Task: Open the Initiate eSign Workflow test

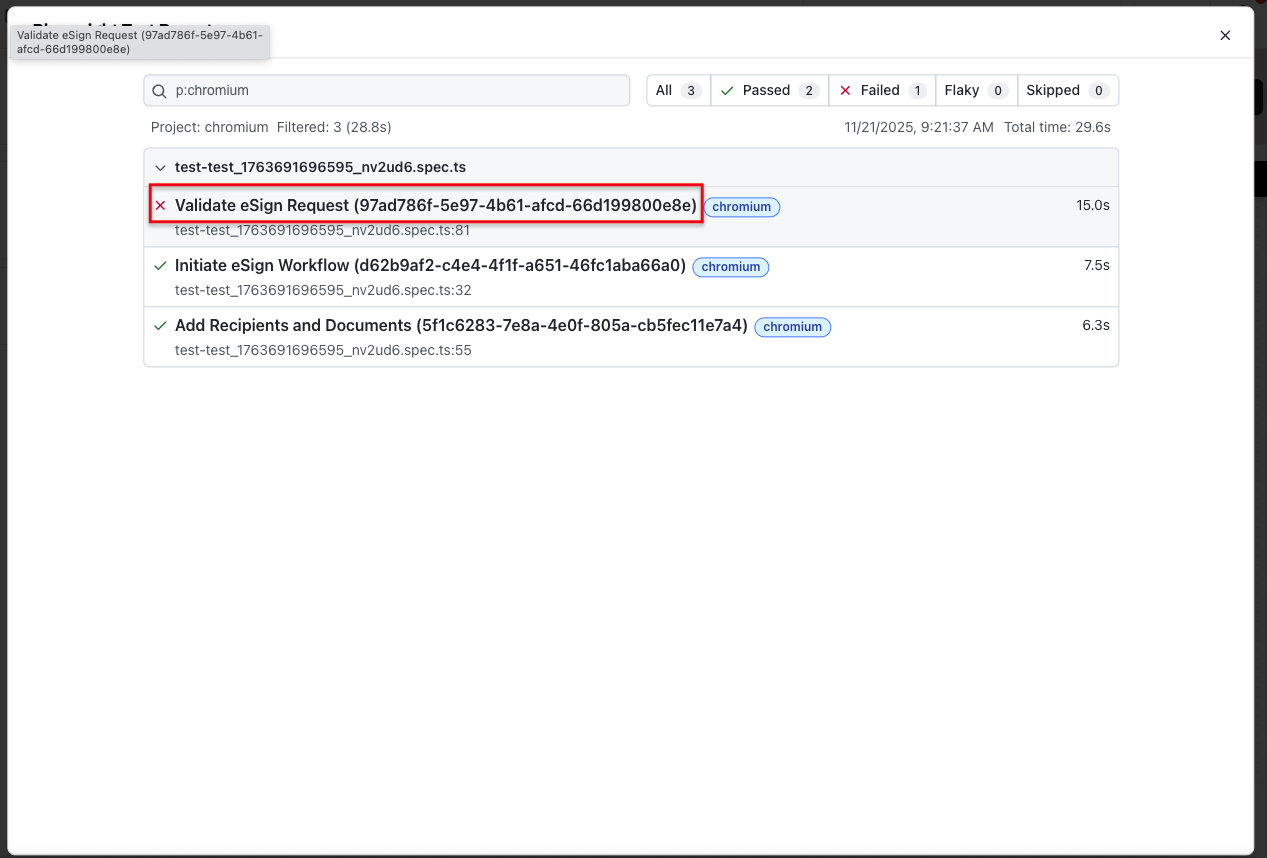Action: click(430, 266)
